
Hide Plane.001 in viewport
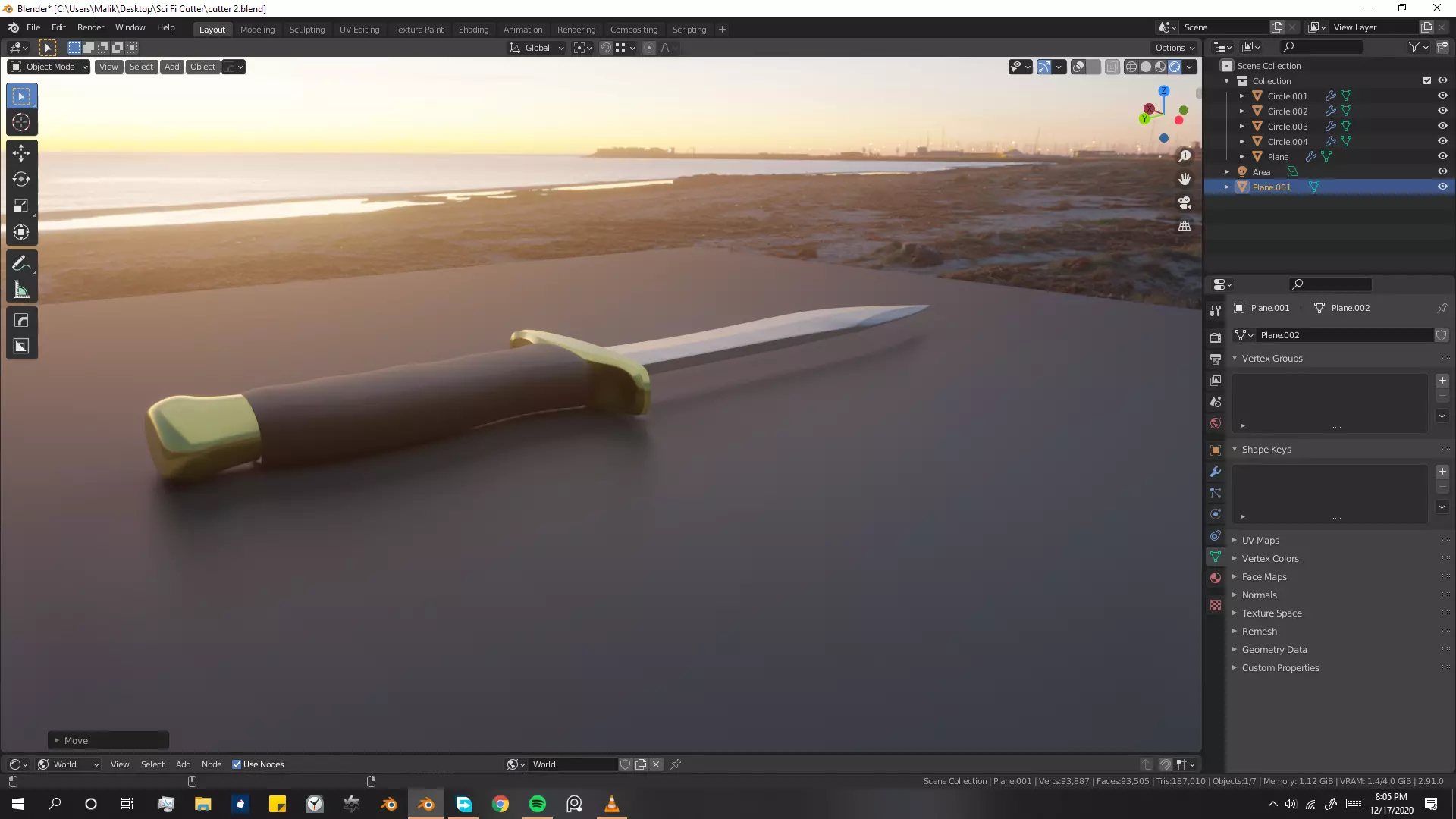click(x=1442, y=187)
